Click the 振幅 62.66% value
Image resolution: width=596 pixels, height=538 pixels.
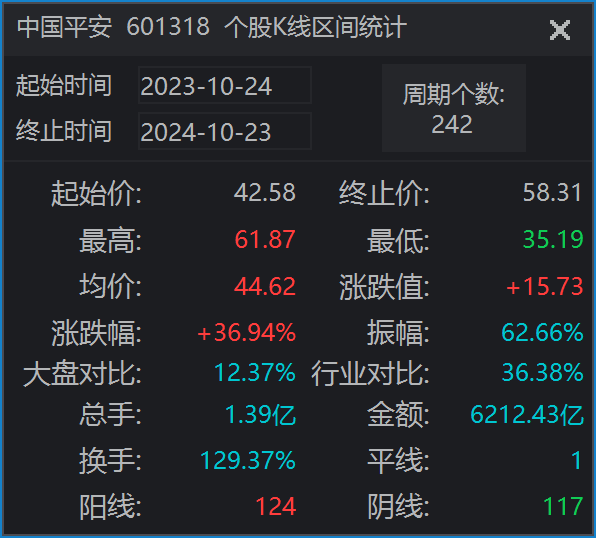tap(542, 332)
